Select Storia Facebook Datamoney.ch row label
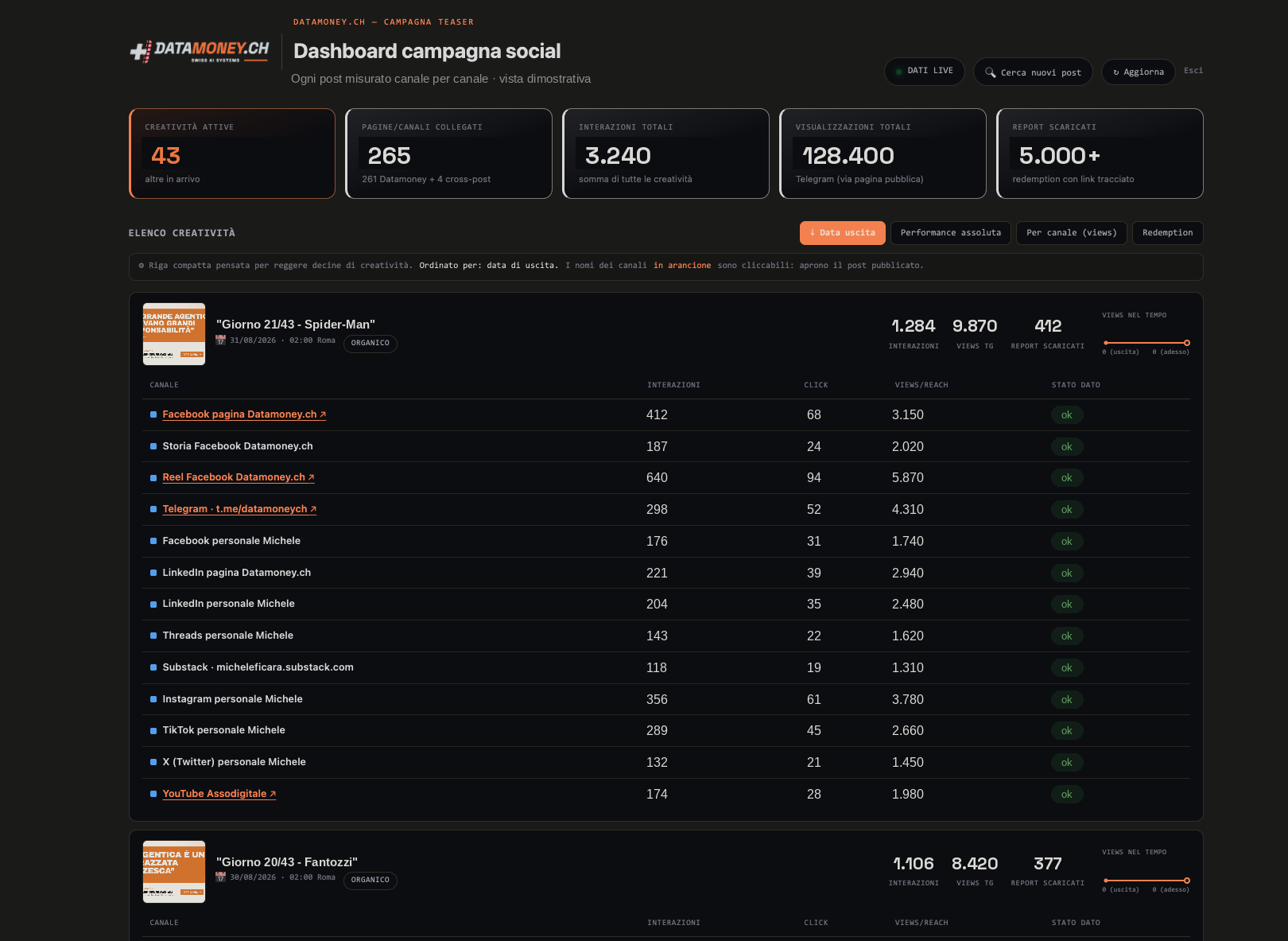 coord(238,446)
